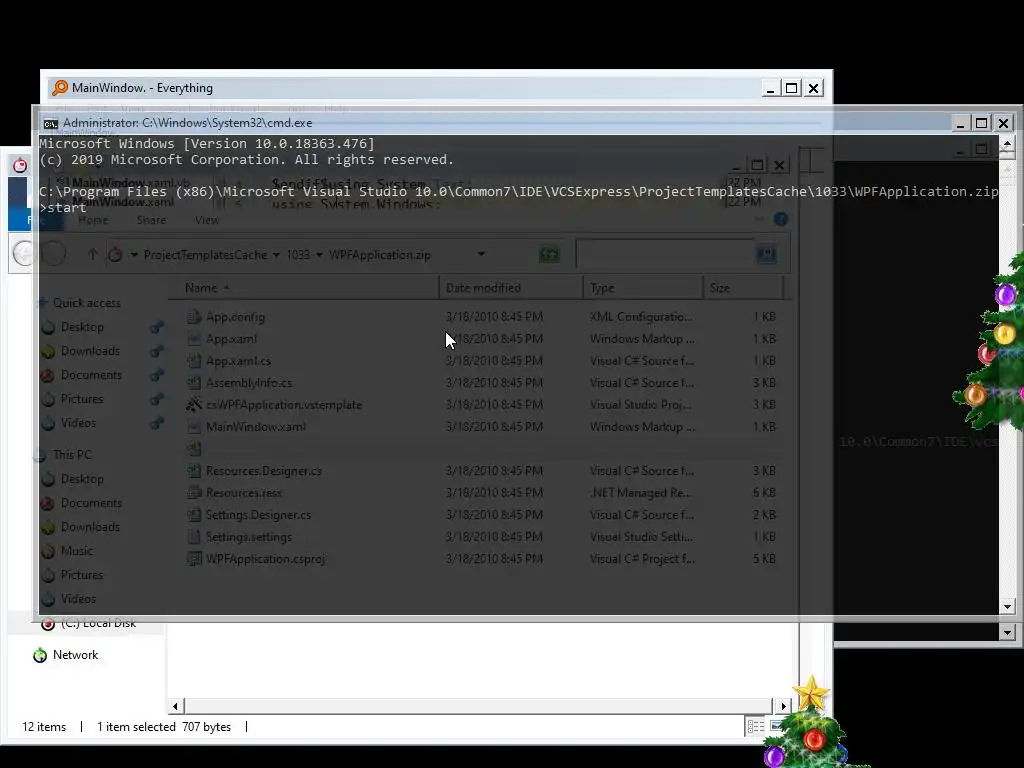This screenshot has height=768, width=1024.
Task: Click the App.xaml file icon in File Explorer
Action: click(193, 339)
